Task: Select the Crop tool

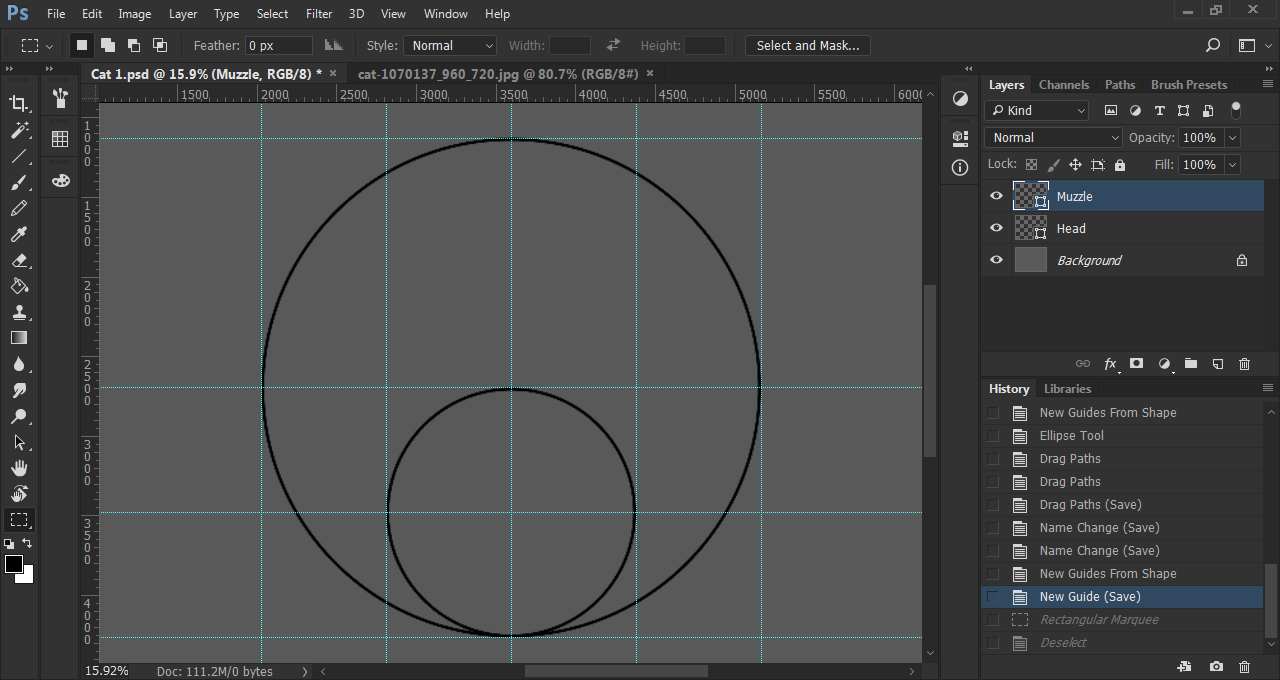Action: tap(19, 104)
